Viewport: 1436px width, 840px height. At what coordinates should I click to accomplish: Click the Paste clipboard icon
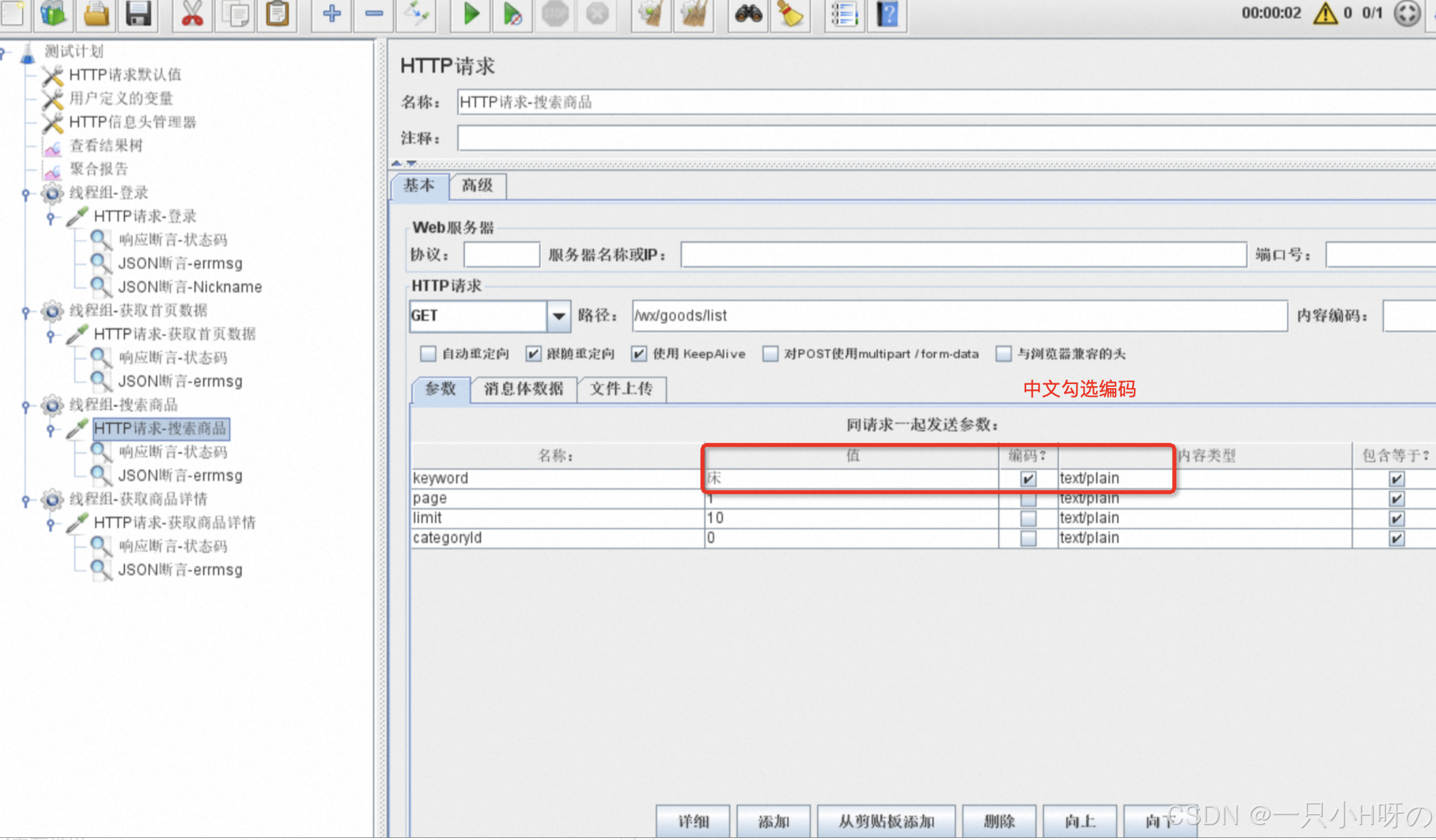278,14
